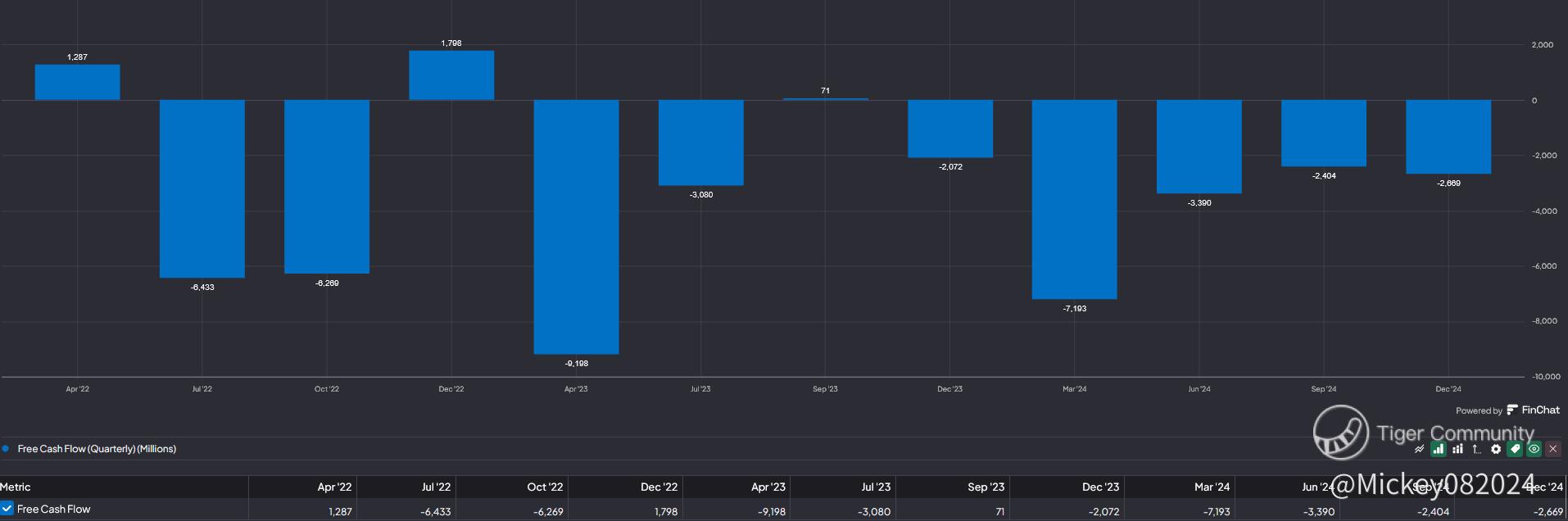Select the green bar chart type icon
The width and height of the screenshot is (1568, 521).
pyautogui.click(x=1438, y=449)
